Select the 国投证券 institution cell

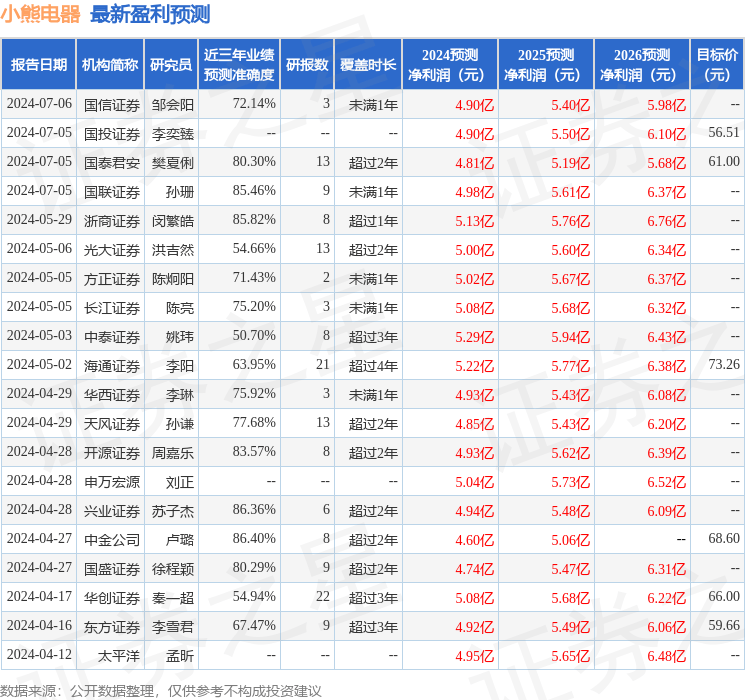coord(112,134)
